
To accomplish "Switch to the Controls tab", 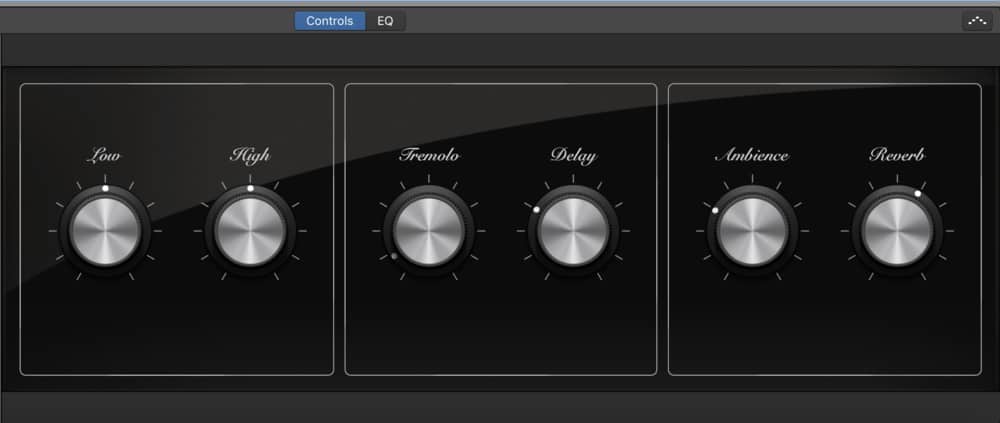I will (330, 21).
